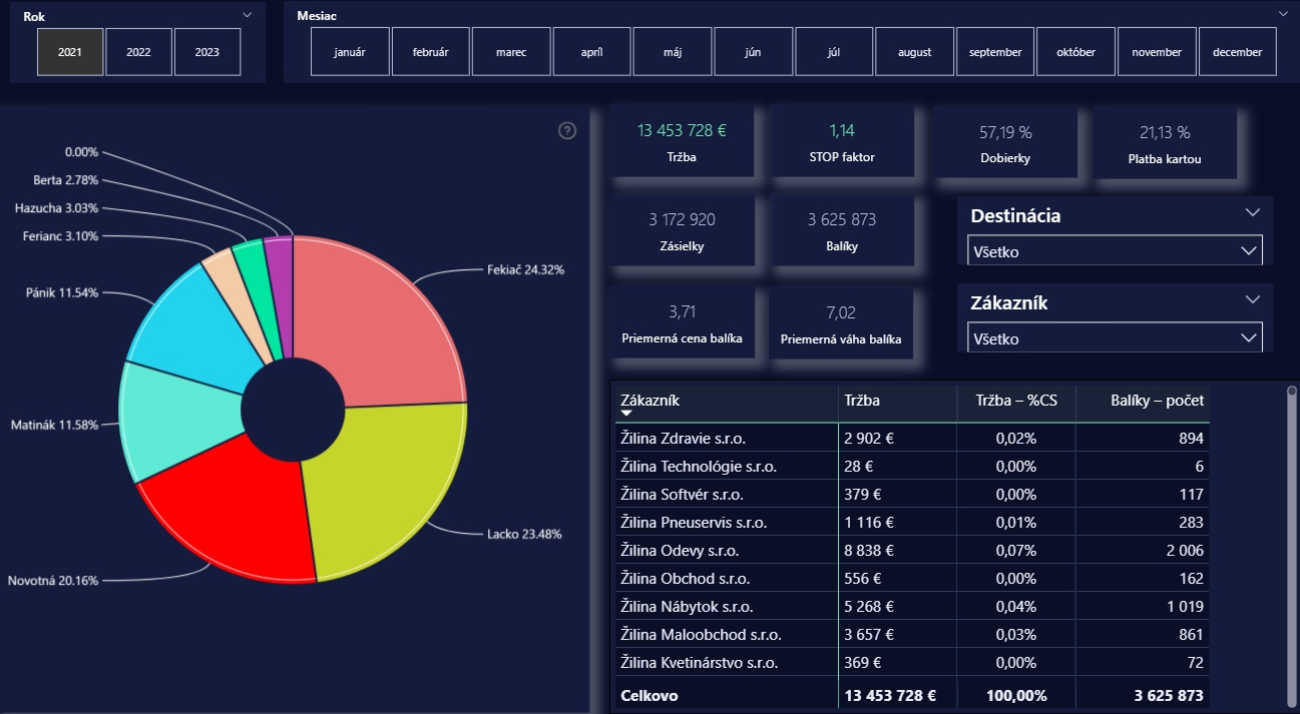Click the sort arrow under Zákazník header

point(627,413)
